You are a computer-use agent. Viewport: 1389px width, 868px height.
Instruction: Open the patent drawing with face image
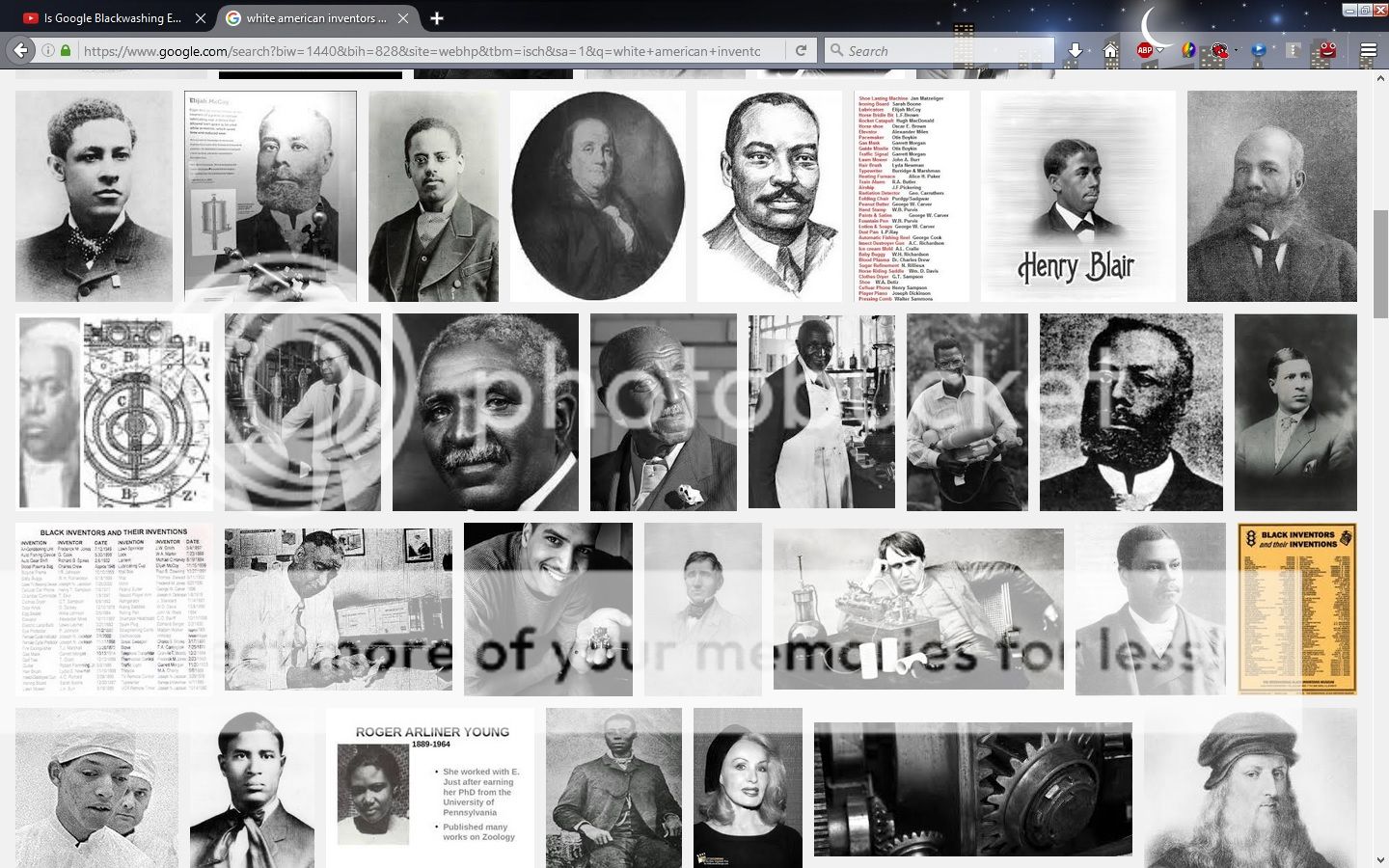point(115,412)
